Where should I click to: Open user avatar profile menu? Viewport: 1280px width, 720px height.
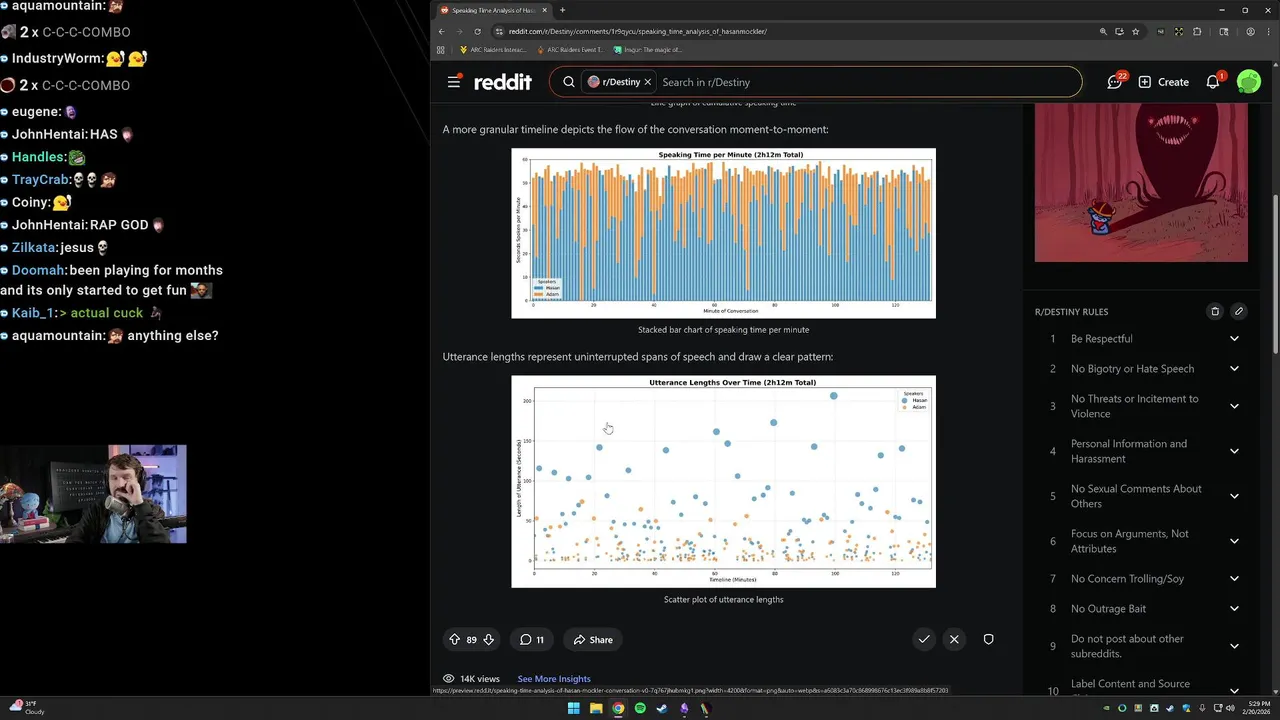click(1248, 82)
